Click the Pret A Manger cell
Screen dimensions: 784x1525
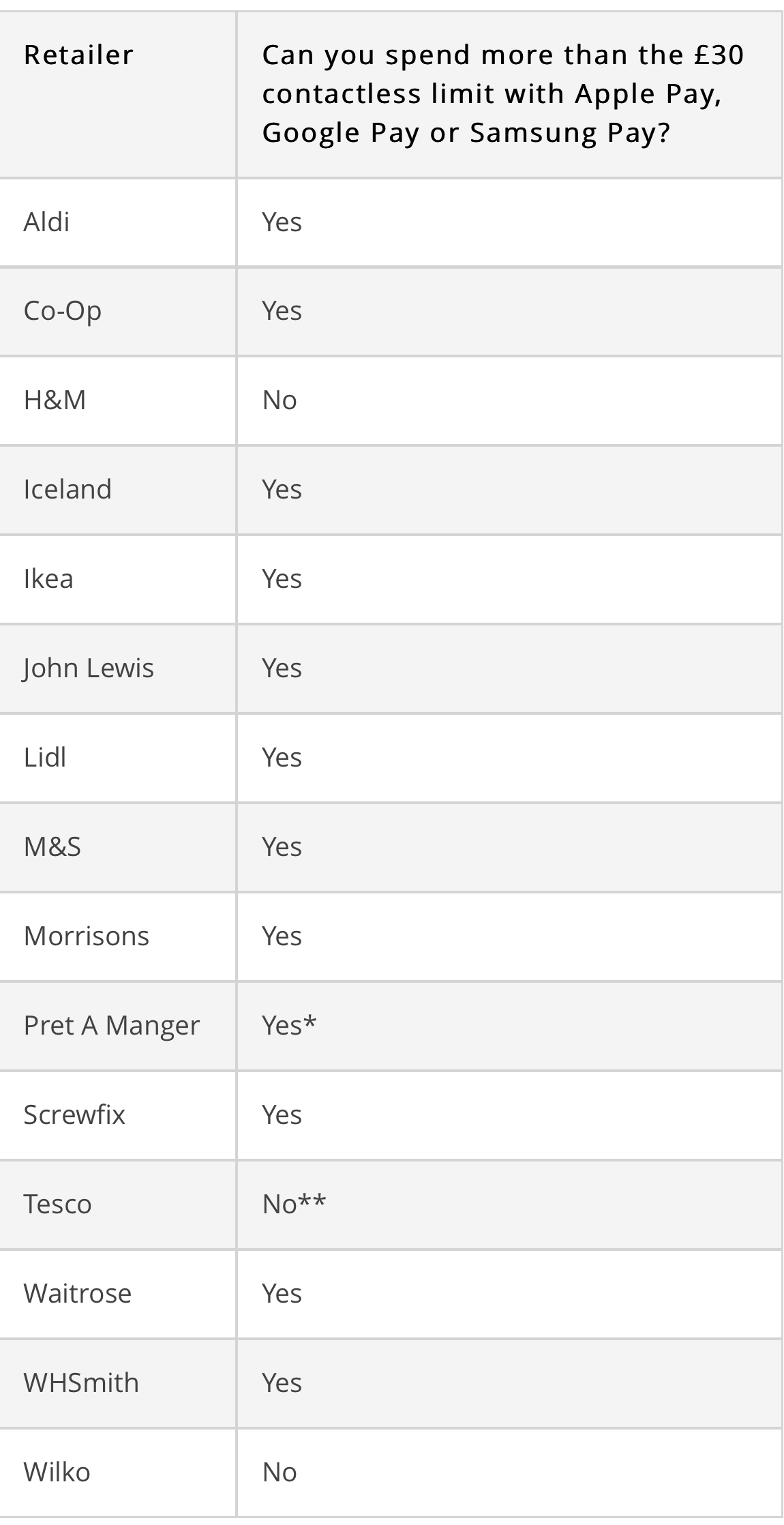pos(111,1025)
